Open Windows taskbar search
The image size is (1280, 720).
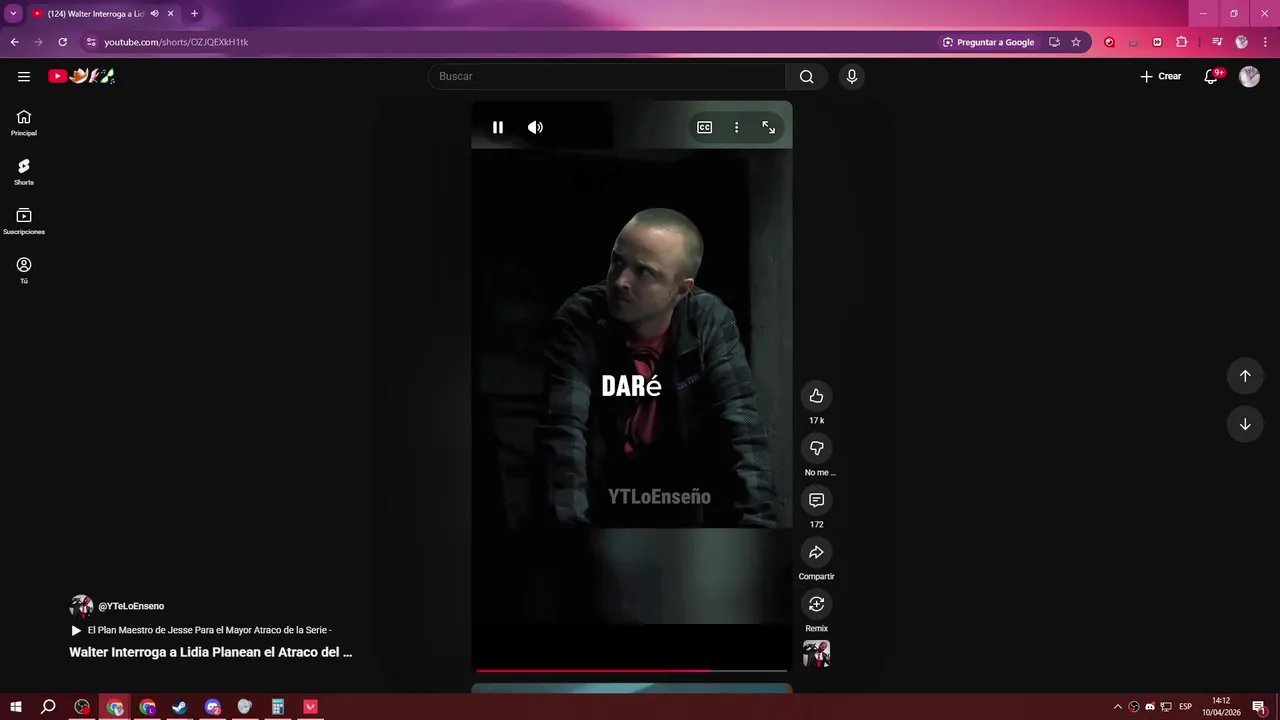tap(48, 707)
